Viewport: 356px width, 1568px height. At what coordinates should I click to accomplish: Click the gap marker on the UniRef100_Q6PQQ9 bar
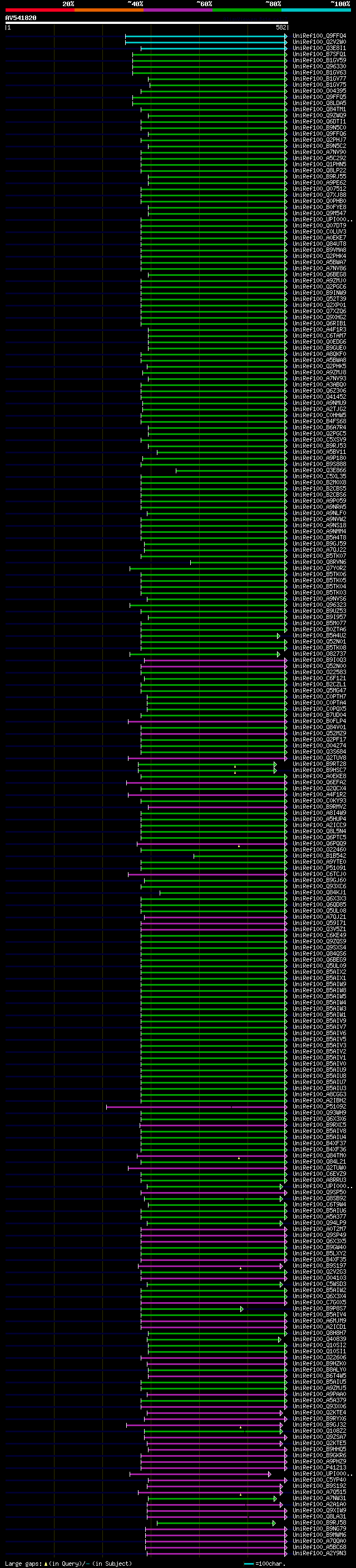239,846
